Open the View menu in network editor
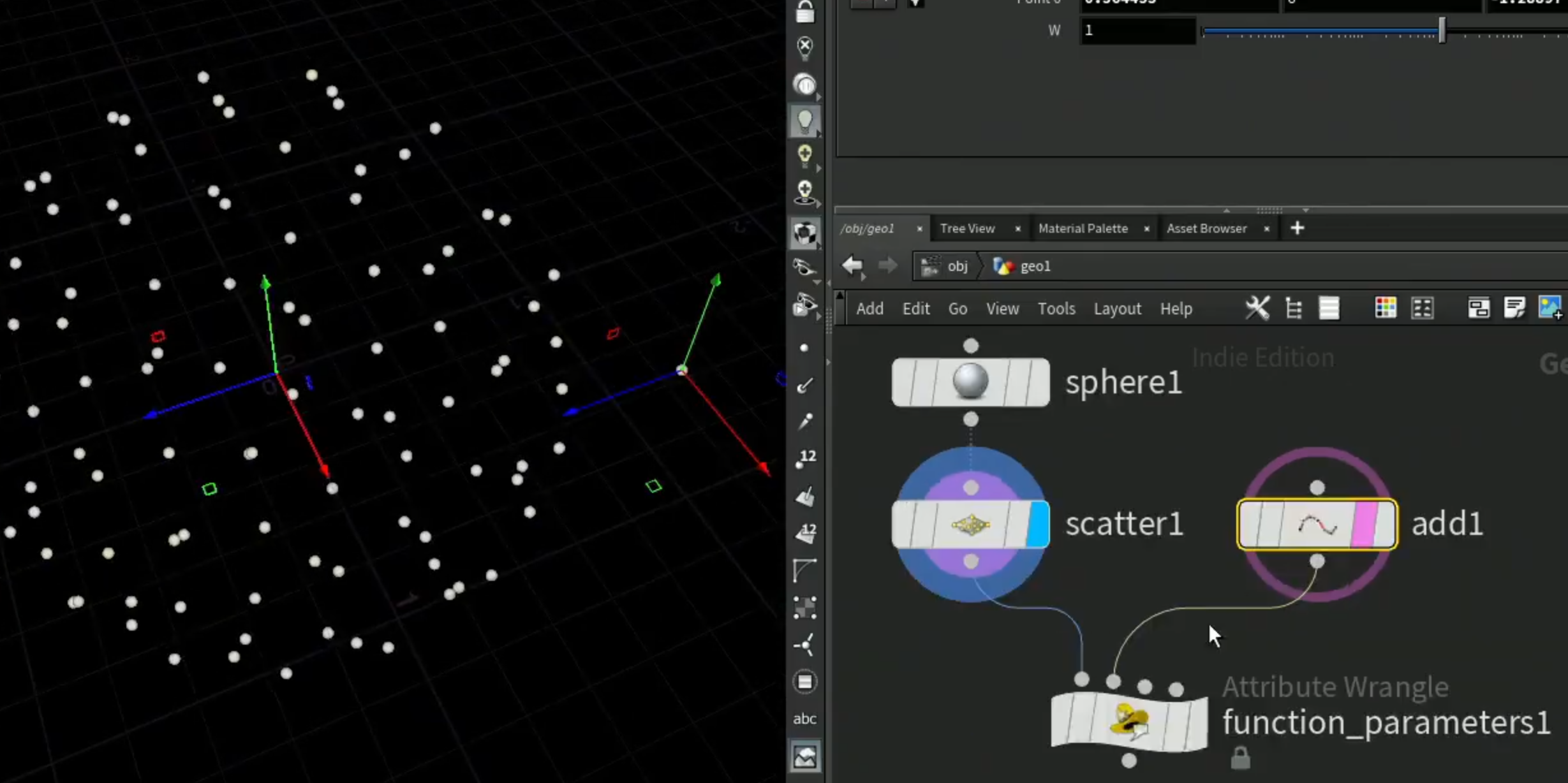 click(x=1003, y=309)
